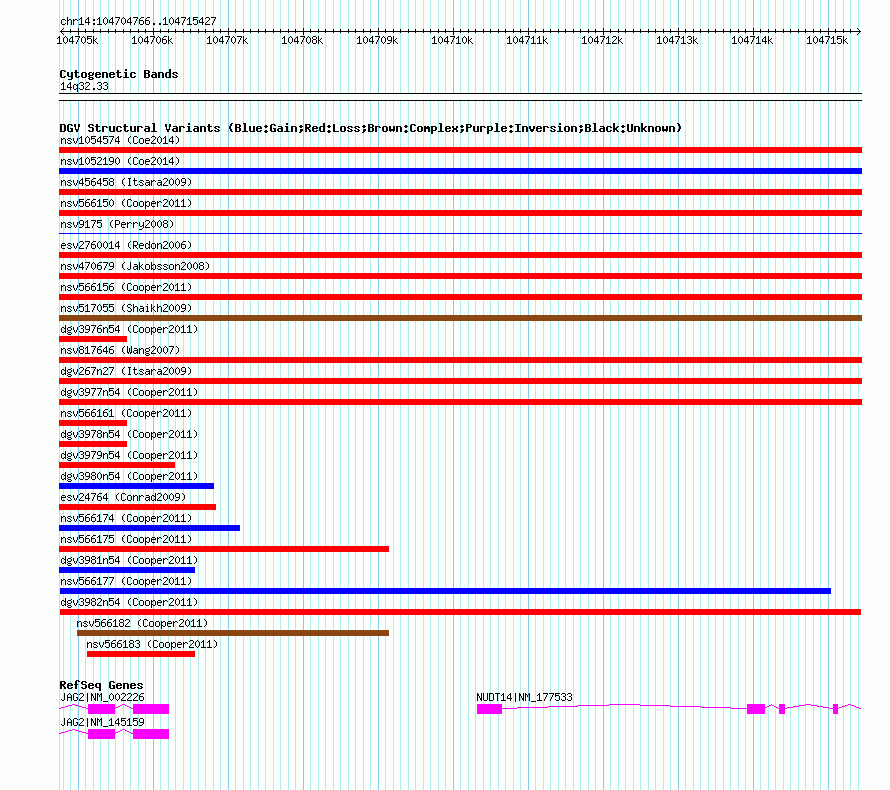The height and width of the screenshot is (790, 890).
Task: Open the JAG2|NM_145159 gene label
Action: coord(102,722)
